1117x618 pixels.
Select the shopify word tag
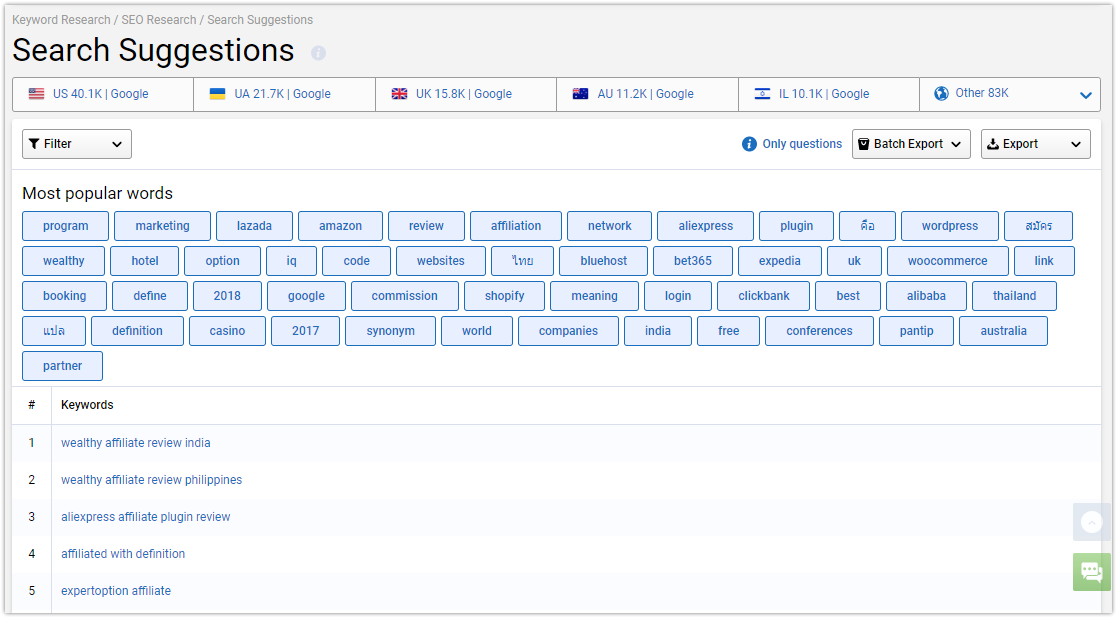[x=504, y=295]
